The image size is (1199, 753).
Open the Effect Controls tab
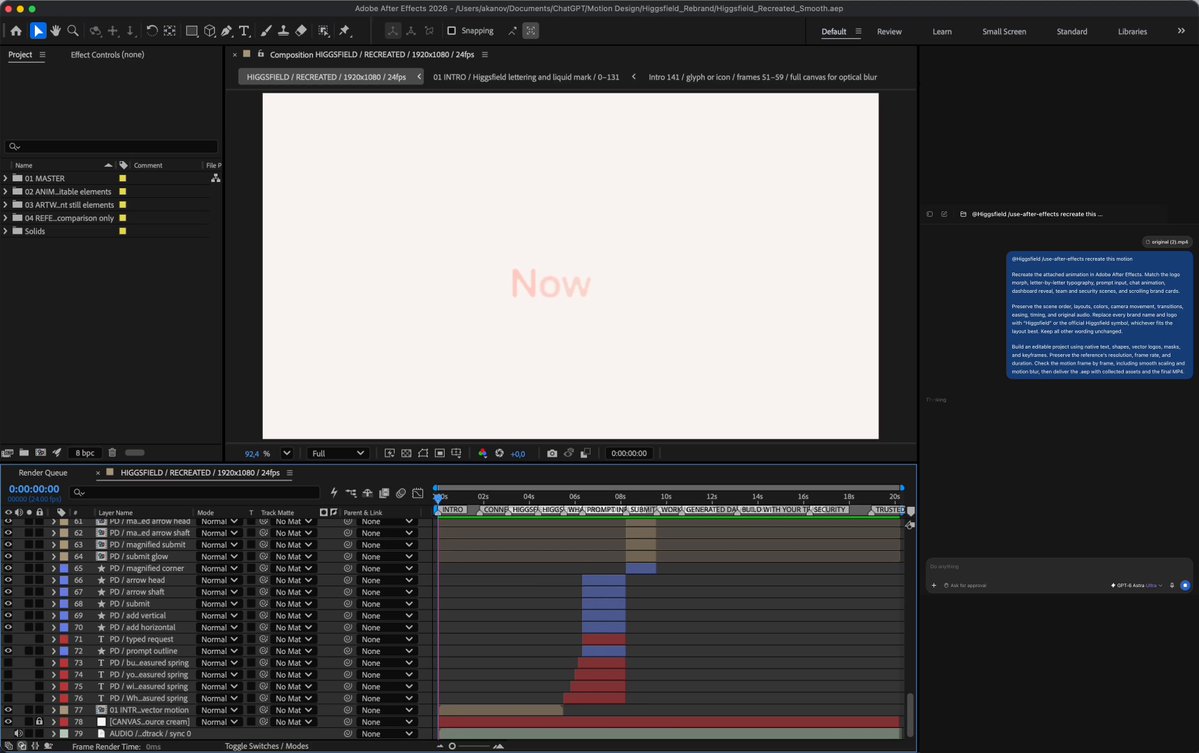pos(107,55)
